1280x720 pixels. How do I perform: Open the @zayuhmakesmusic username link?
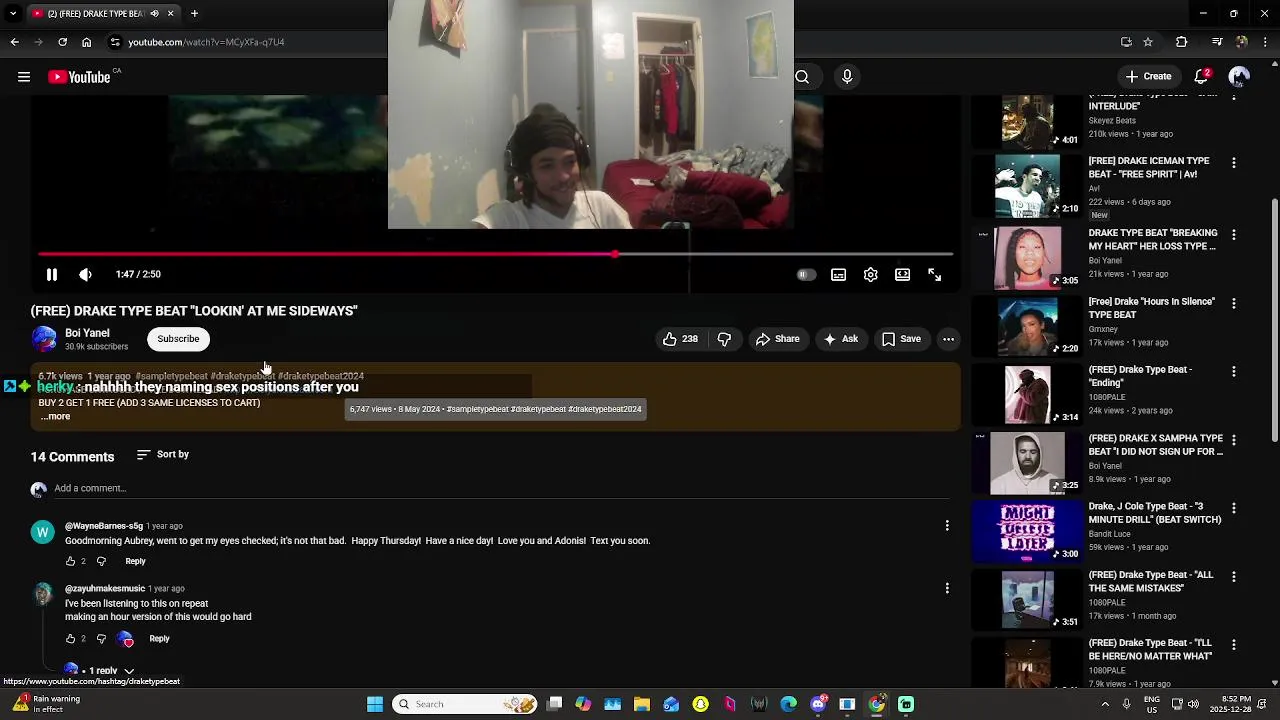pos(105,589)
